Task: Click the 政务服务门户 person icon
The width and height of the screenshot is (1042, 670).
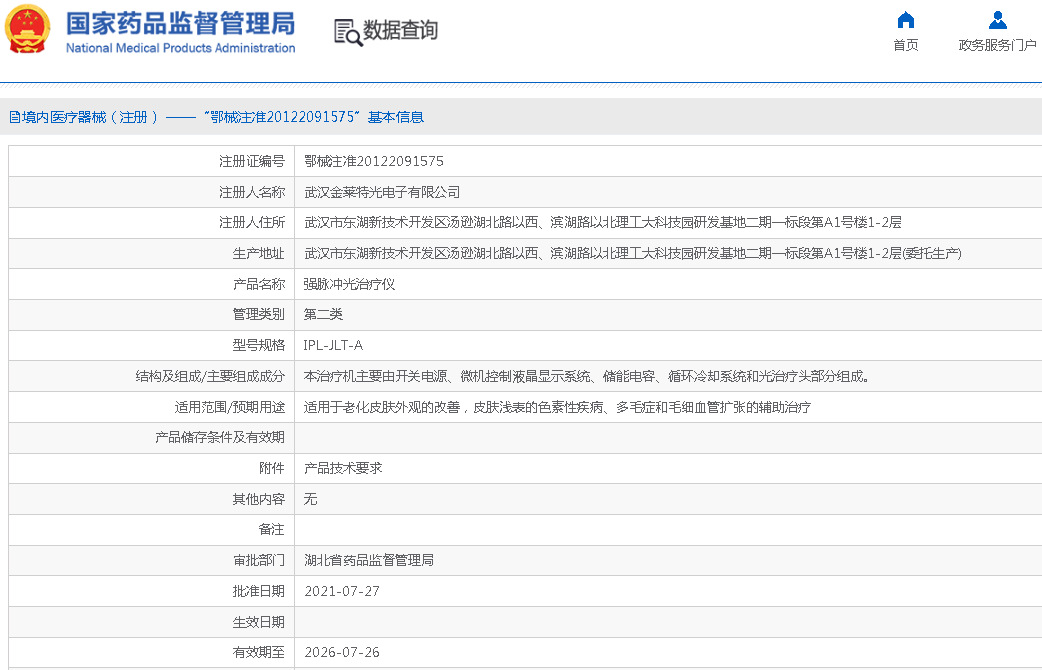Action: pos(997,20)
